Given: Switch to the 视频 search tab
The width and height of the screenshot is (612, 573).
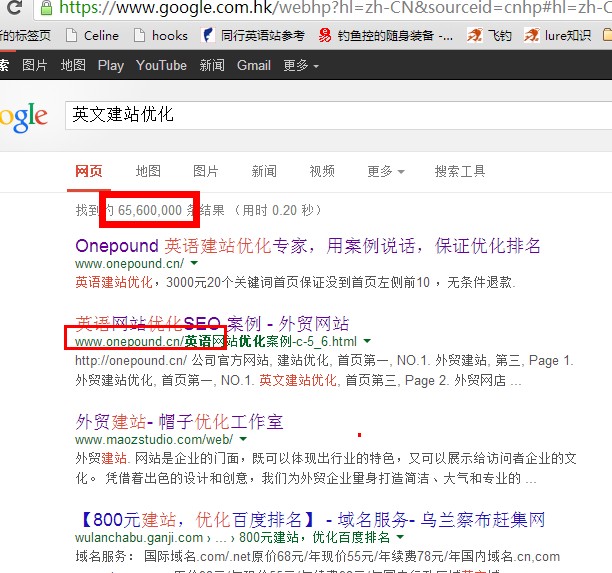Looking at the screenshot, I should click(x=322, y=171).
